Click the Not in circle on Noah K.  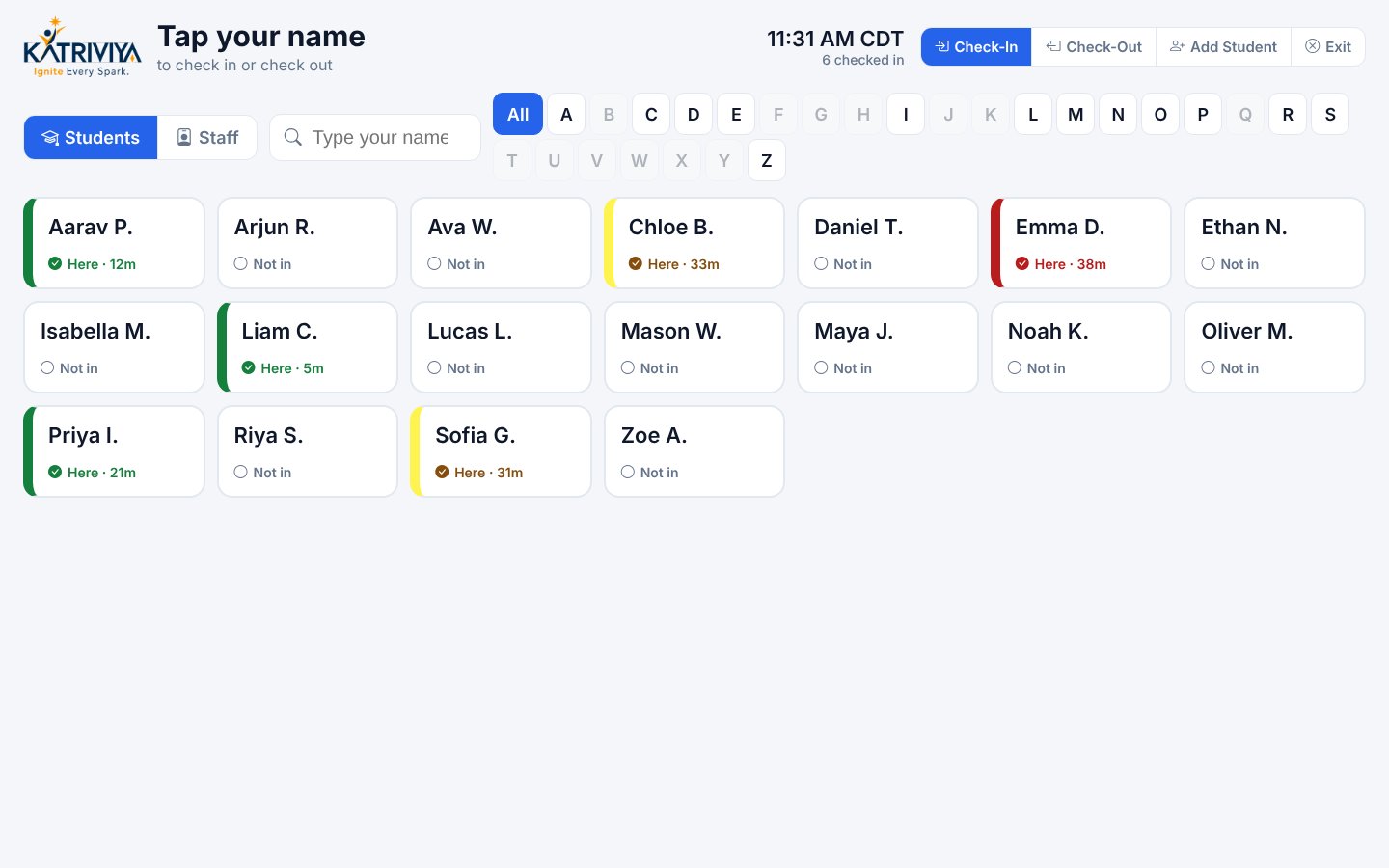1015,367
